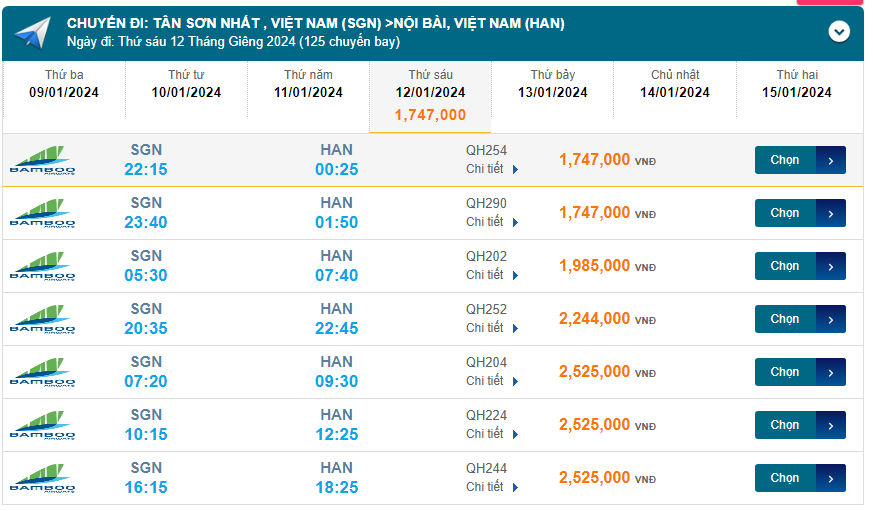Open the Thứ hai 15/01/2024 date tab

[797, 84]
